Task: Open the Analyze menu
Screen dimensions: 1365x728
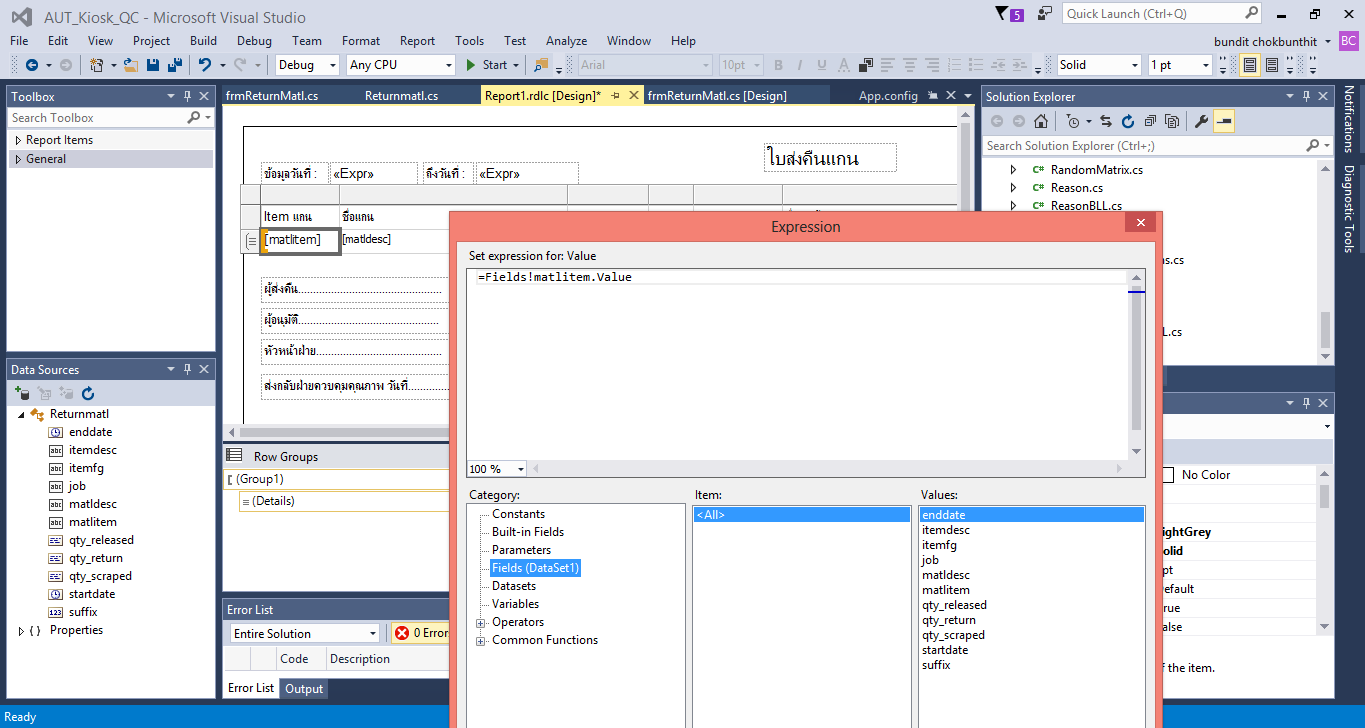Action: (566, 41)
